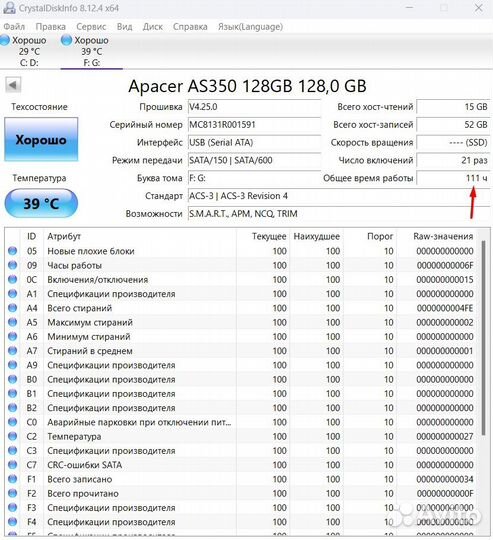
Task: Open the Файл menu
Action: click(x=14, y=27)
